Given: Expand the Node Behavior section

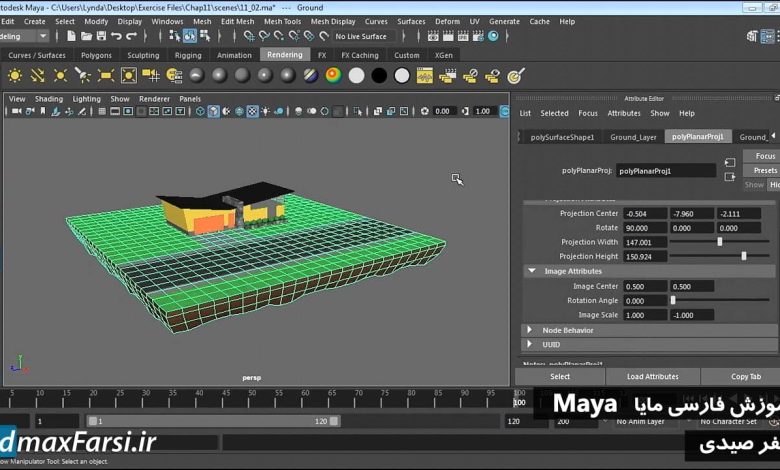Looking at the screenshot, I should (x=530, y=329).
